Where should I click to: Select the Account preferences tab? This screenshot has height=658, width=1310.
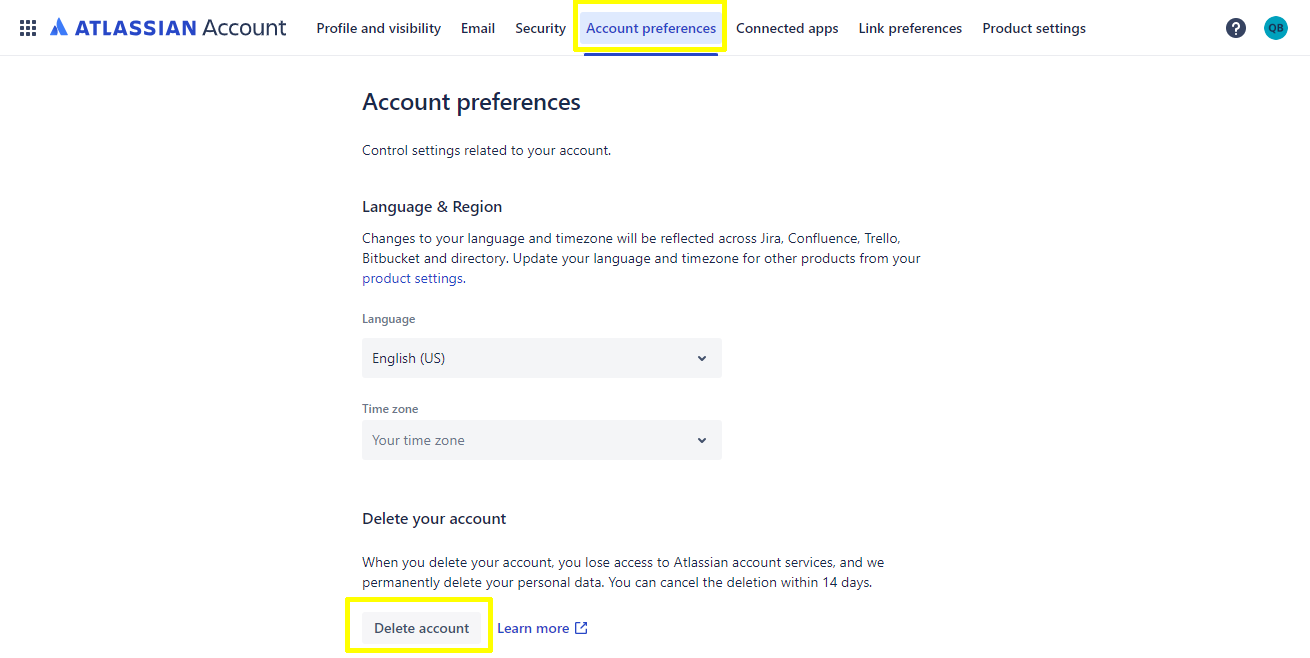tap(651, 28)
